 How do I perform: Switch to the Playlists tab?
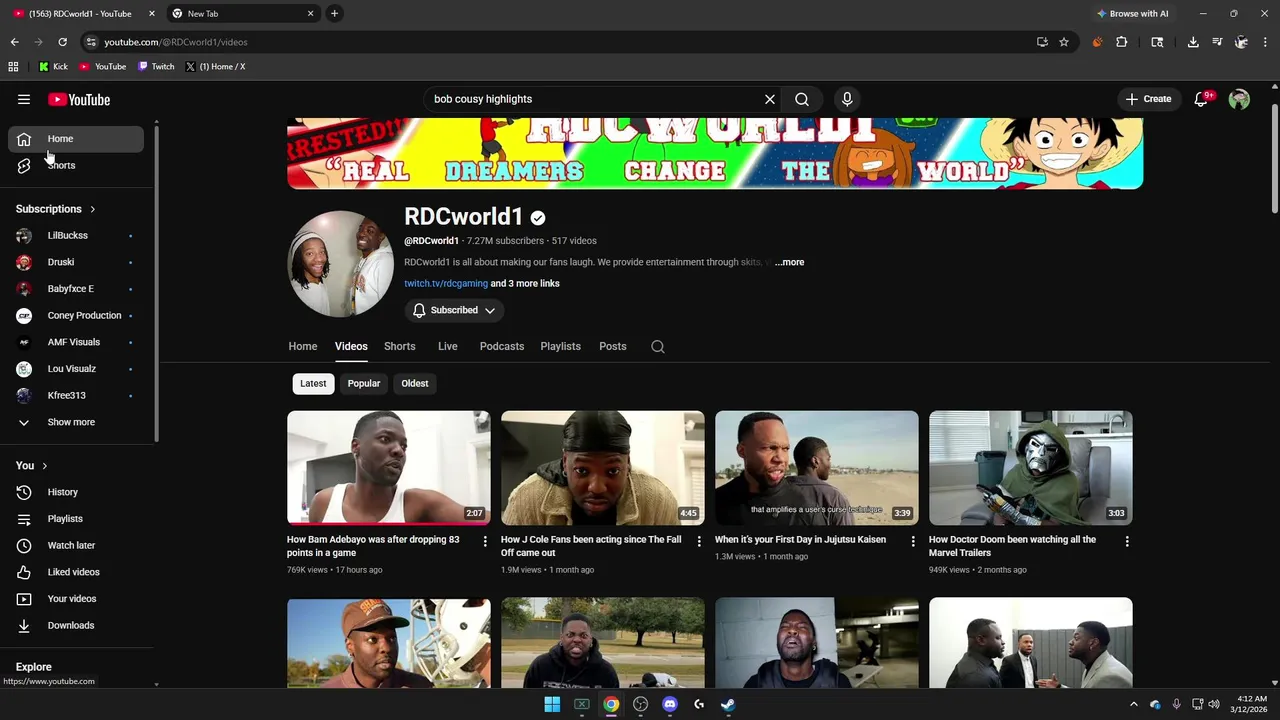[561, 346]
